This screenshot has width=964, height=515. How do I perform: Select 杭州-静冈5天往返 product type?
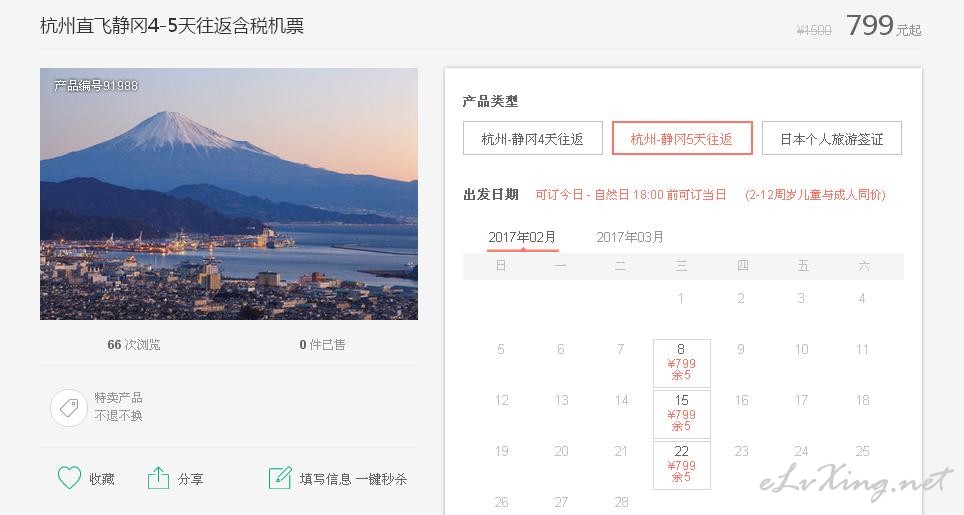pos(682,138)
